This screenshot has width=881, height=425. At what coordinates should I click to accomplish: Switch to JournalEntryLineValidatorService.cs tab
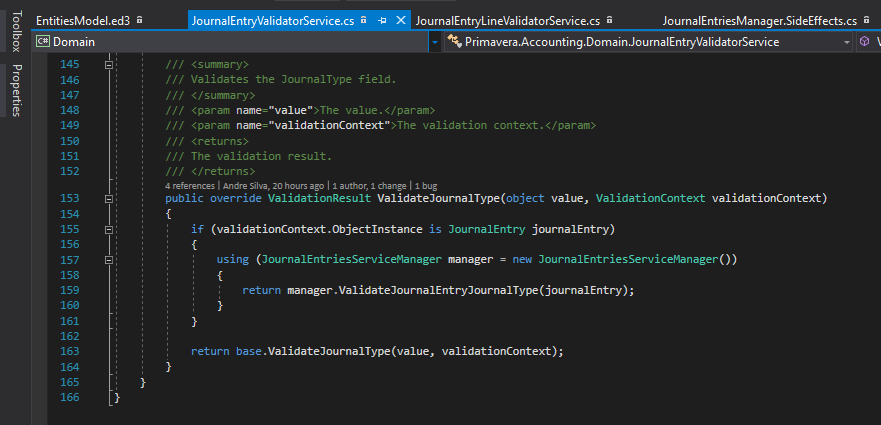click(x=507, y=21)
